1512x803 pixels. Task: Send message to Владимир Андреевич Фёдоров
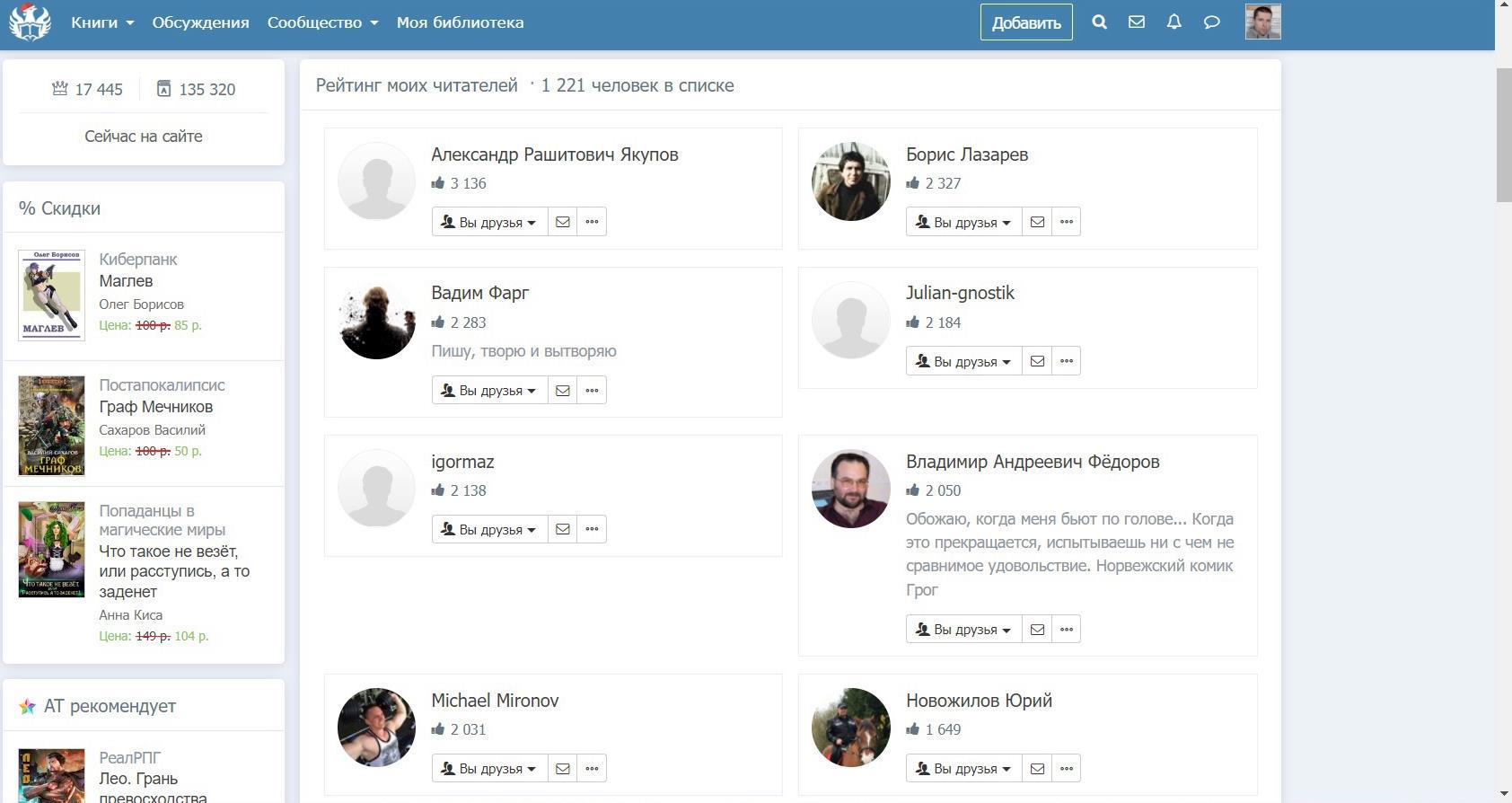tap(1037, 629)
